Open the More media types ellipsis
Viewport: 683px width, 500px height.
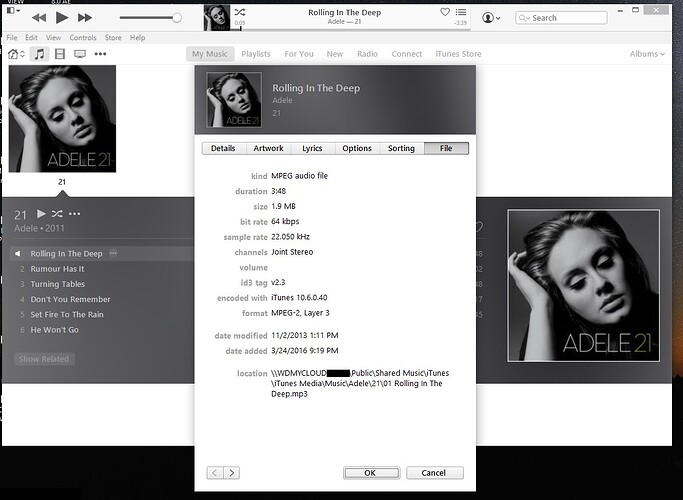[x=100, y=54]
